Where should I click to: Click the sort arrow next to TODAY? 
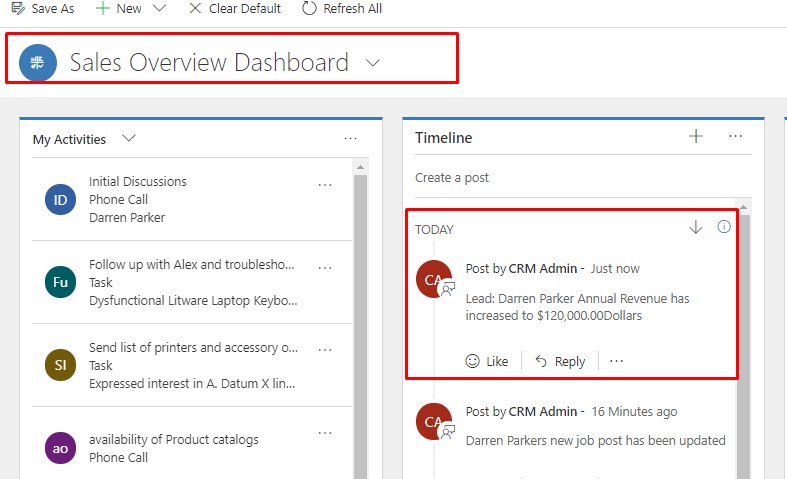point(696,227)
